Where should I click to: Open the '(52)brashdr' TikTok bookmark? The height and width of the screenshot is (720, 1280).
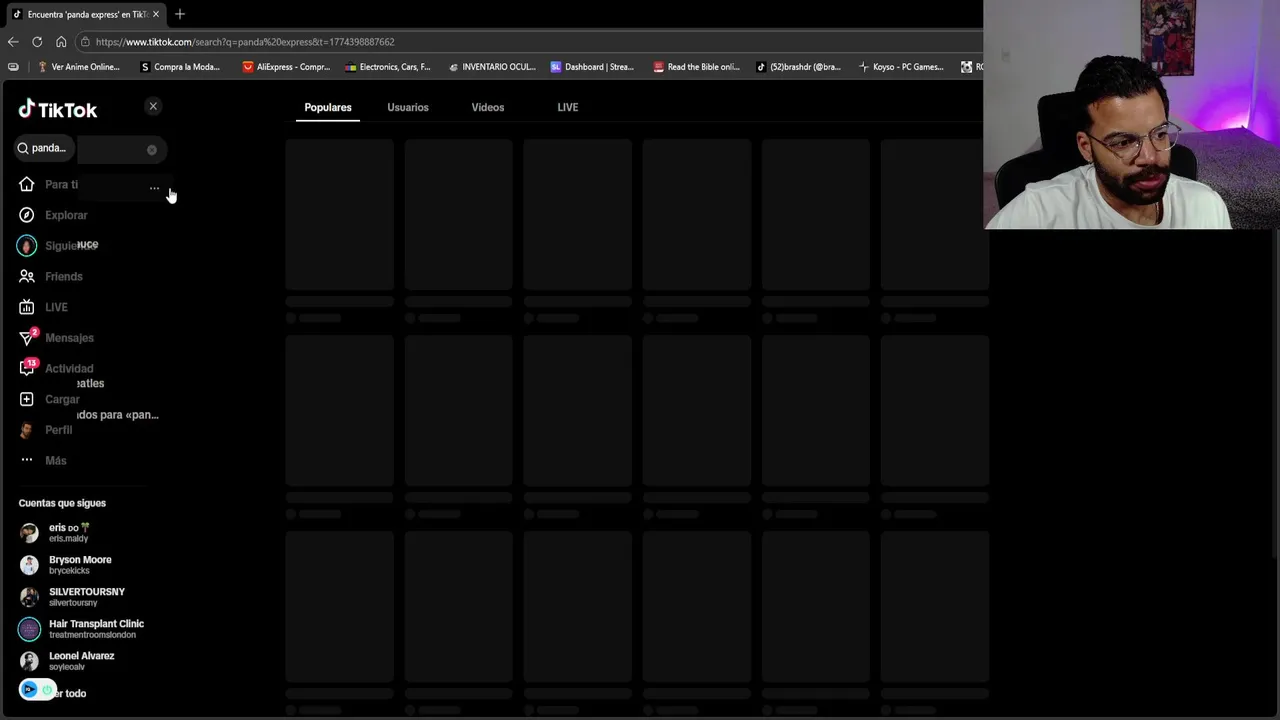798,67
